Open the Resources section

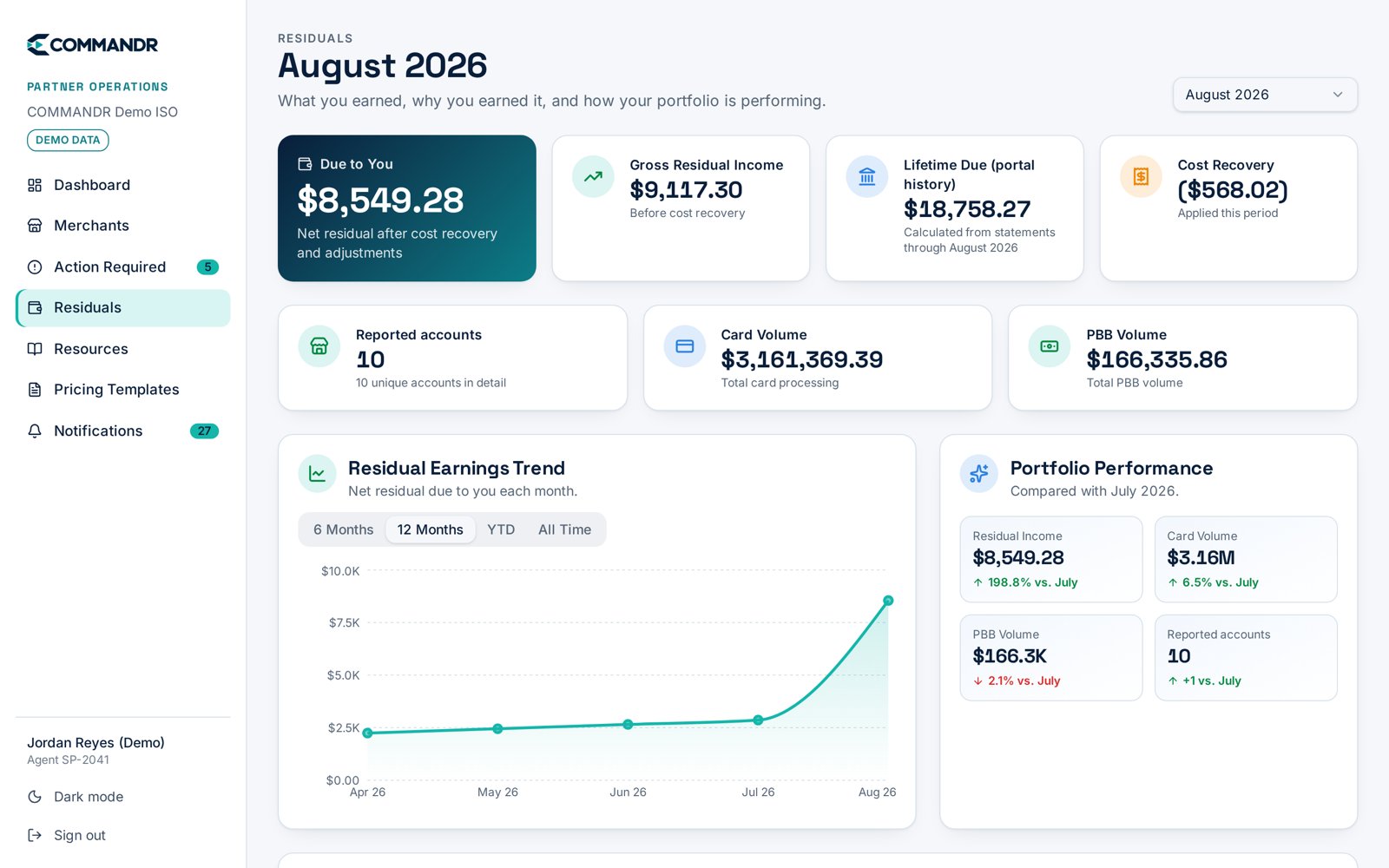tap(122, 349)
